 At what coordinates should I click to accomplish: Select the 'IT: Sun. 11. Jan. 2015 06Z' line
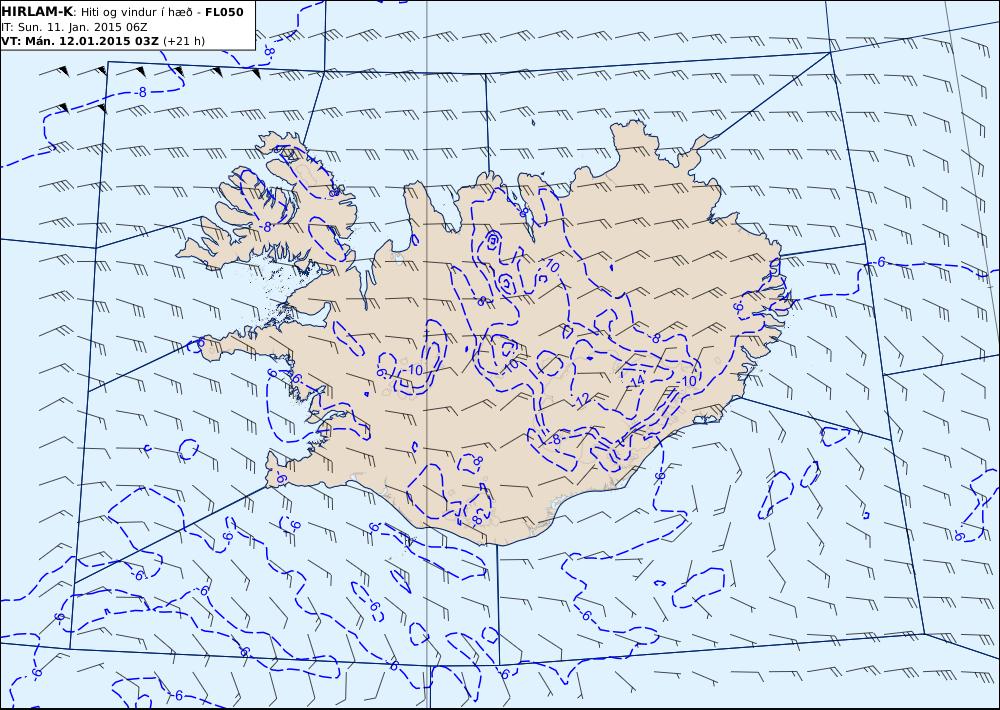75,27
